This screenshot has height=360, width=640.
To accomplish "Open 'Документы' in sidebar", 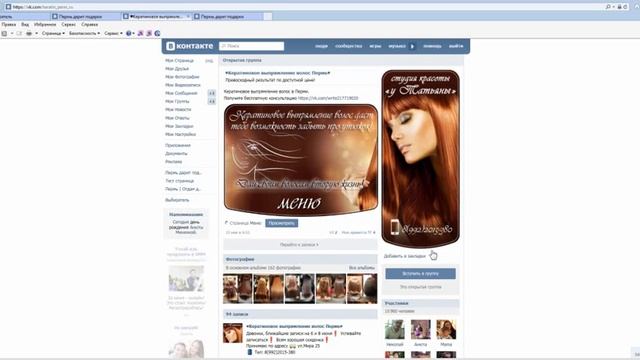I will pos(176,153).
